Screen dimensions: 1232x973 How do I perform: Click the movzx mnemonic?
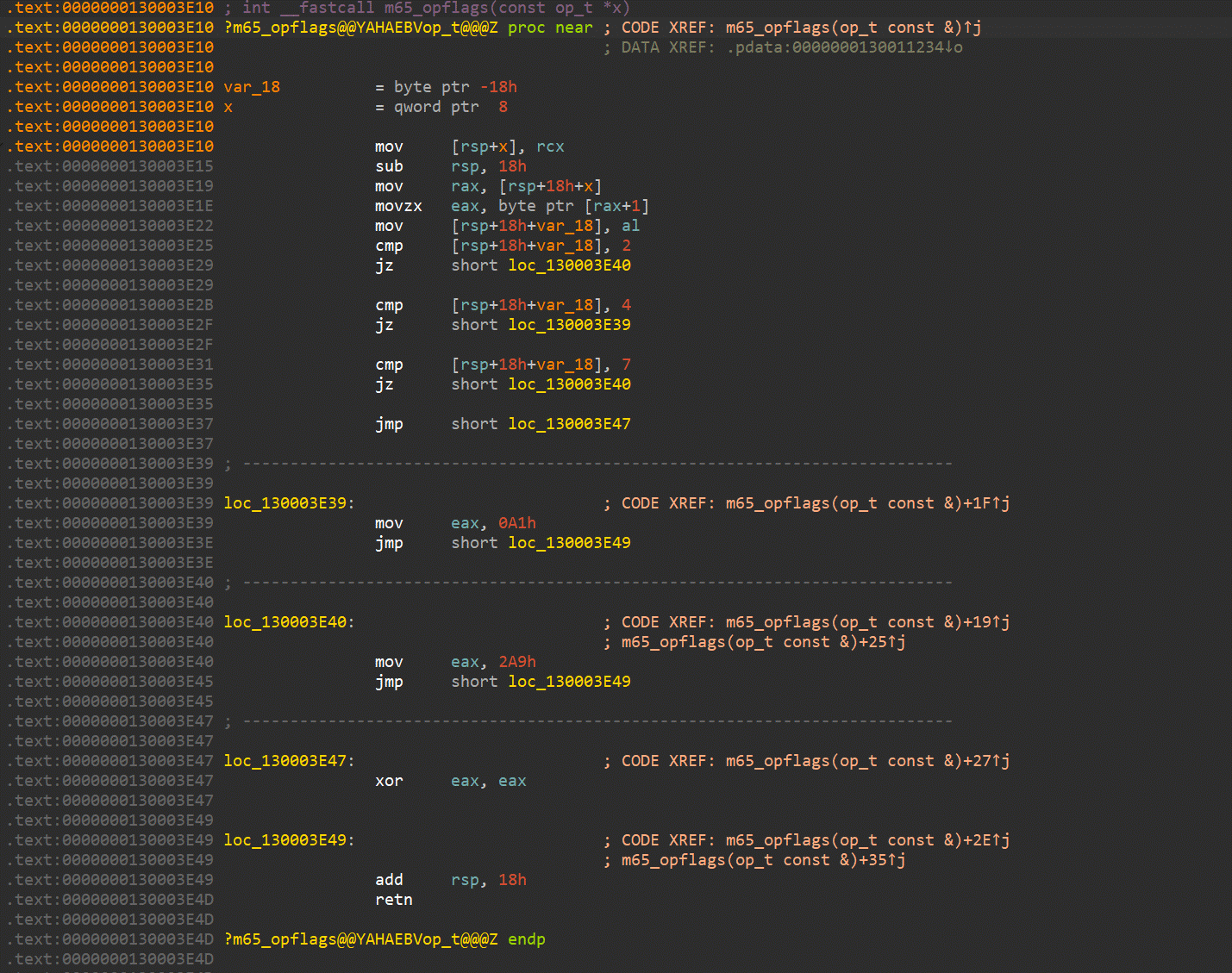pyautogui.click(x=398, y=206)
